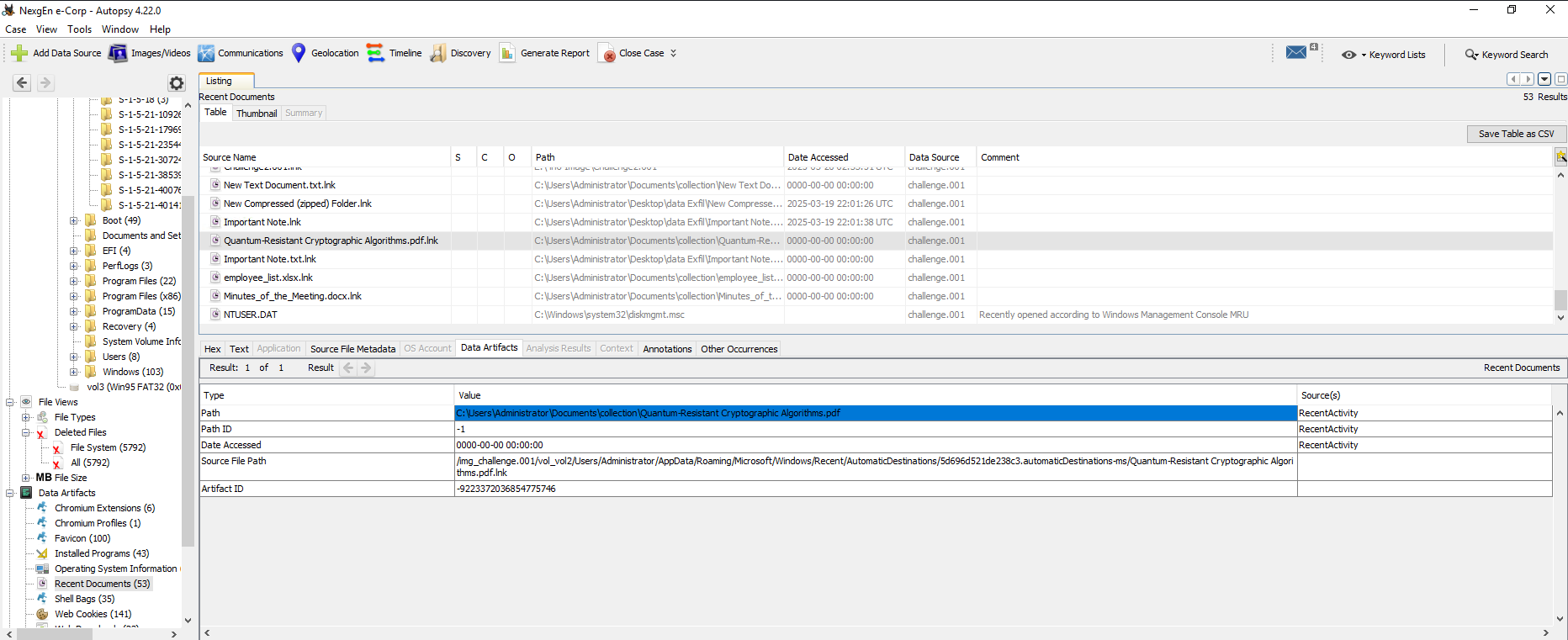
Task: Open the envelope notifications icon
Action: [x=1296, y=53]
